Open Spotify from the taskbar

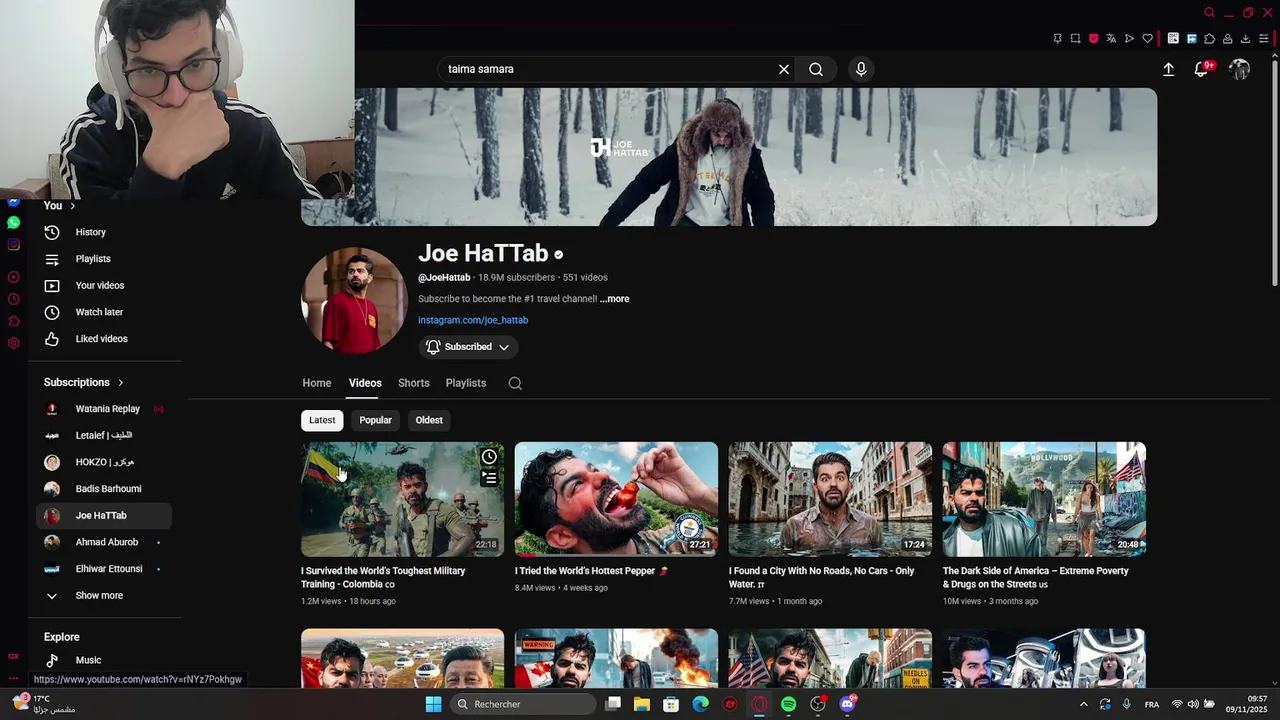(x=788, y=704)
